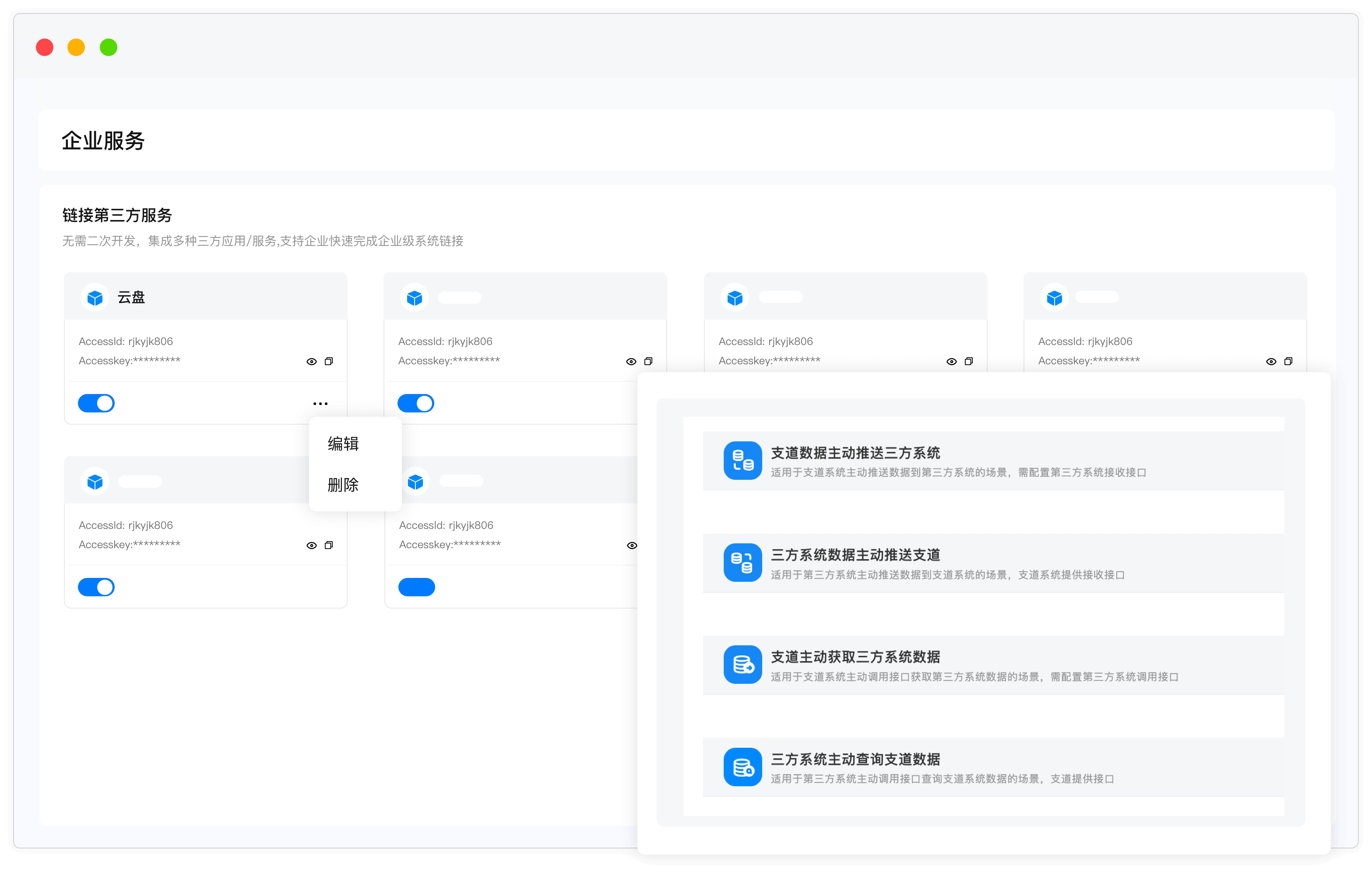Viewport: 1372px width, 873px height.
Task: Select the 三方系统主动查询支道数据 icon
Action: point(742,767)
